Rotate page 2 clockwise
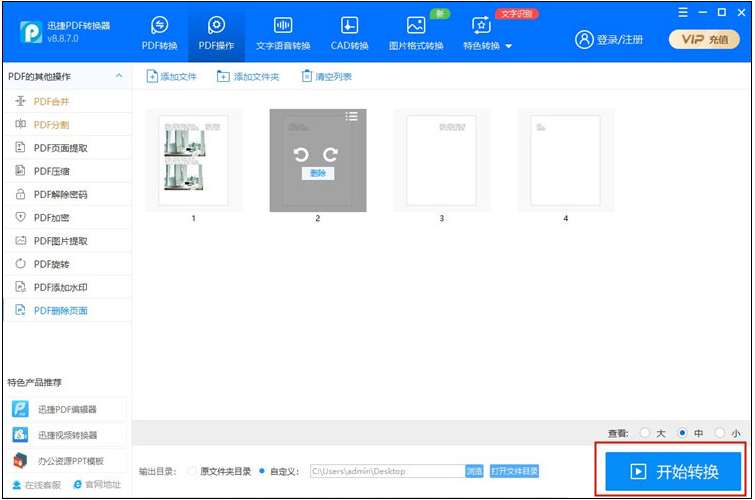Screen dimensions: 755x500 [333, 154]
